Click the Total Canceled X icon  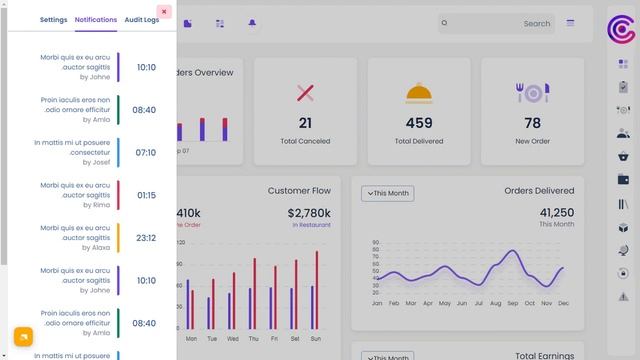[305, 93]
